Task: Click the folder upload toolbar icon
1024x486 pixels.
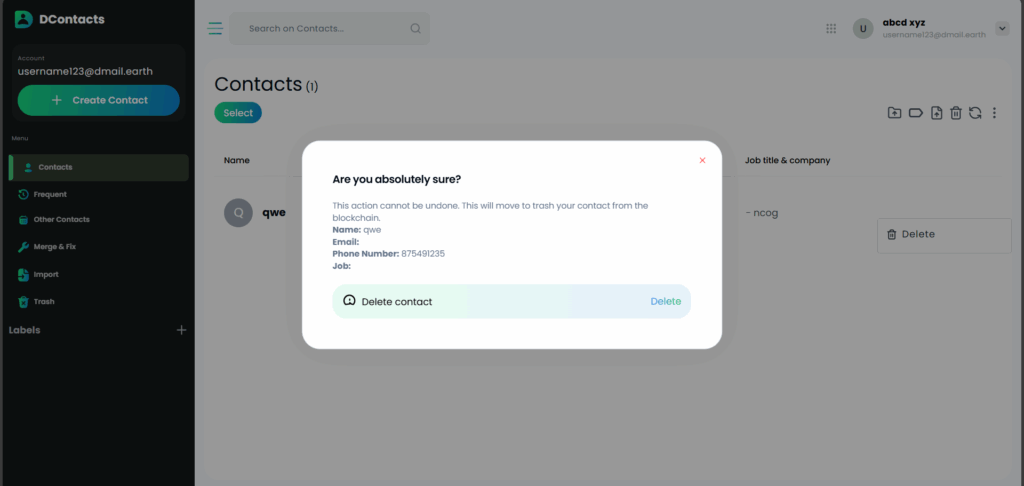Action: coord(895,113)
